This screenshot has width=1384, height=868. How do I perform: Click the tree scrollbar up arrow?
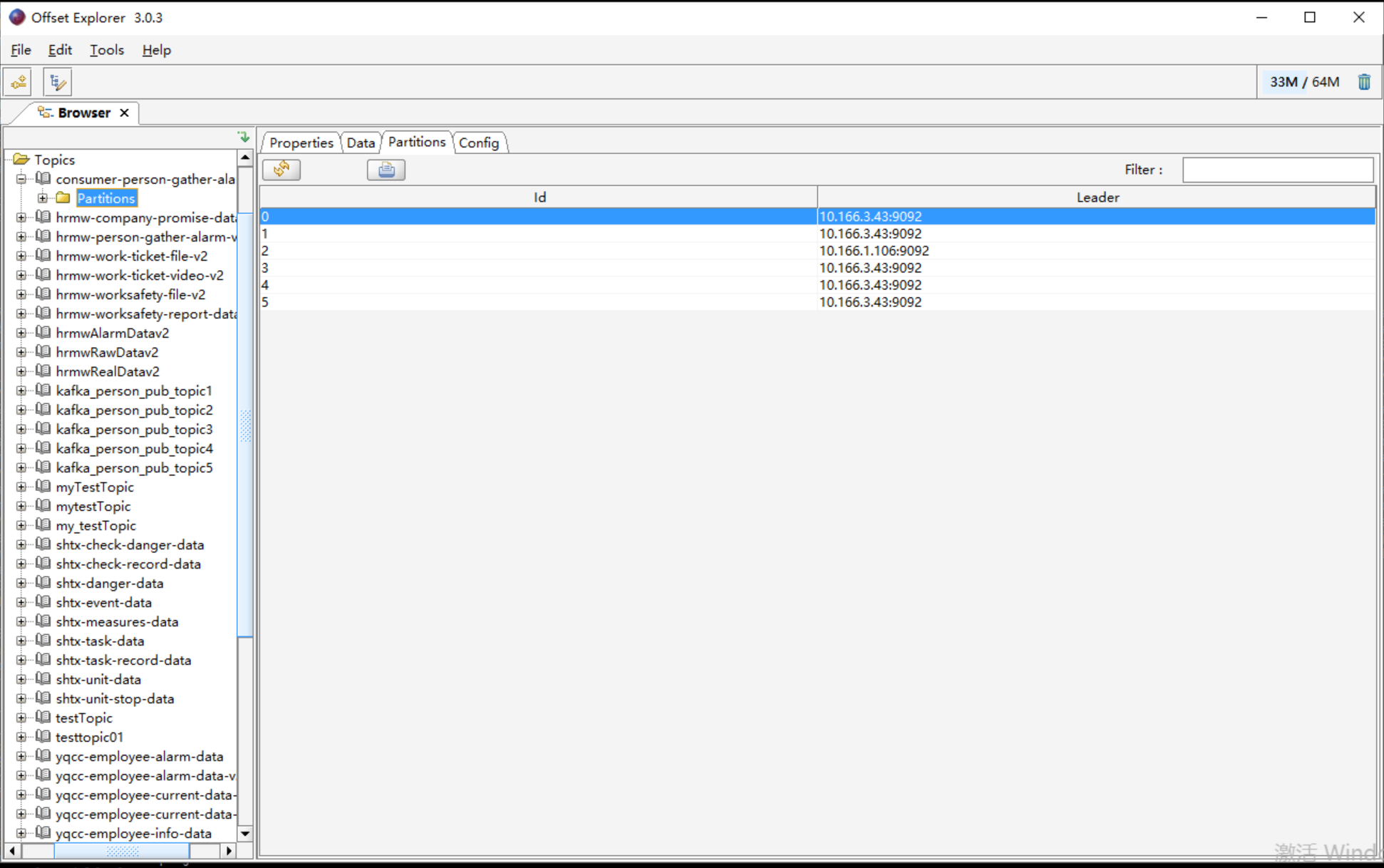[245, 157]
